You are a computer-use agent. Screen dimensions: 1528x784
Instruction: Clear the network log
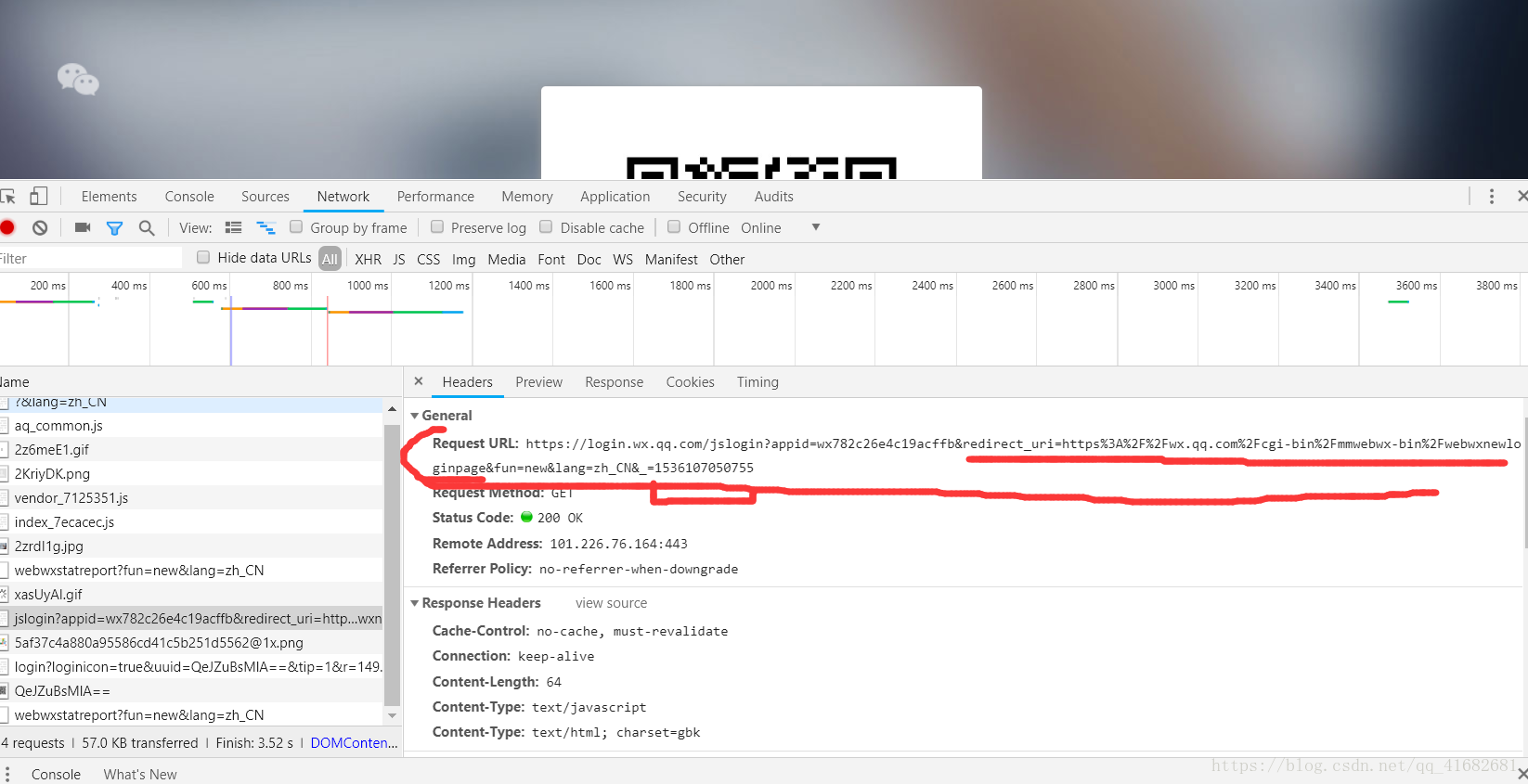(40, 227)
